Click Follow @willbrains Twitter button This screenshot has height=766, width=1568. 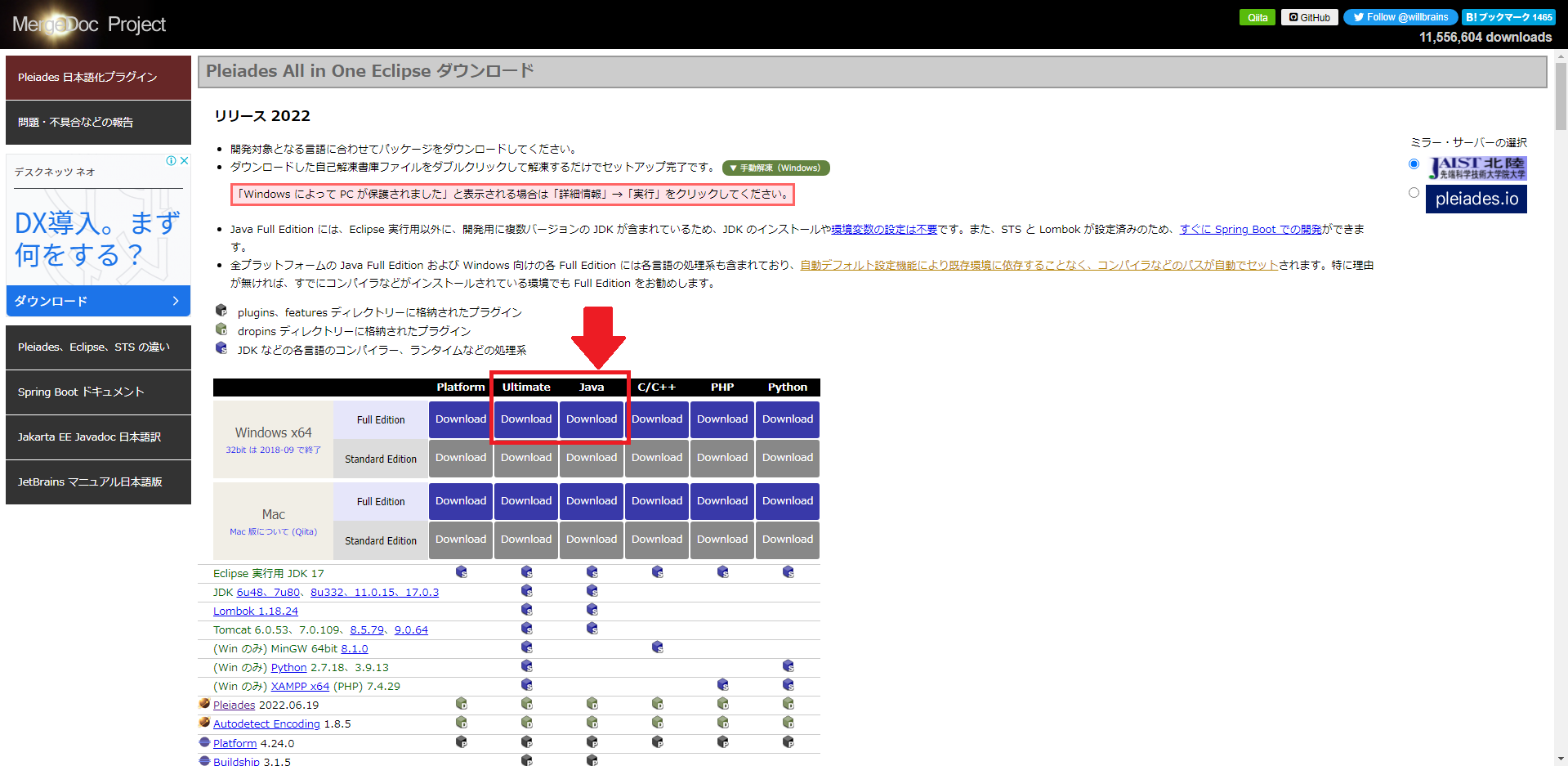1400,17
